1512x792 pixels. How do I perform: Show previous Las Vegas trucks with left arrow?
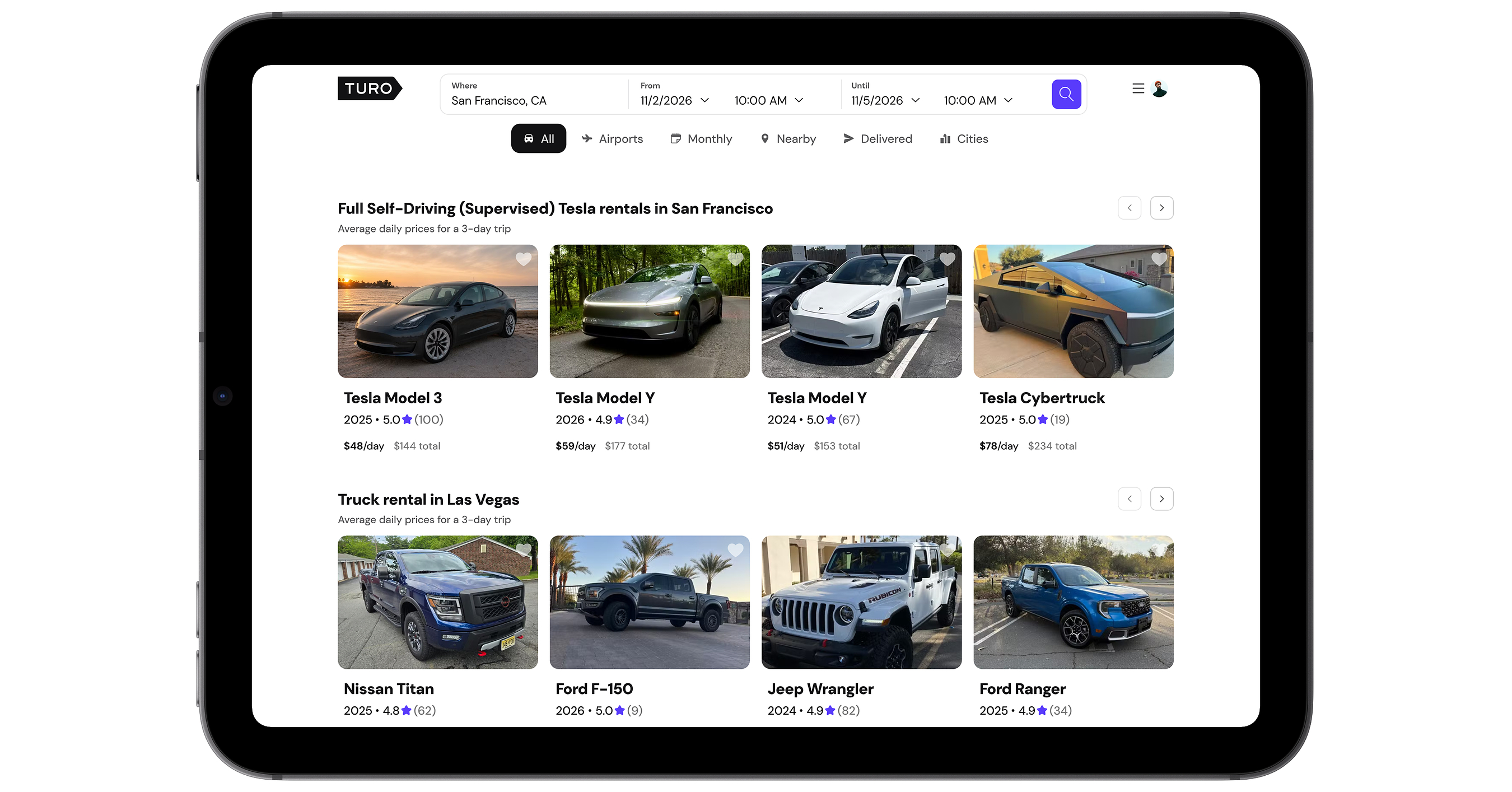coord(1130,499)
